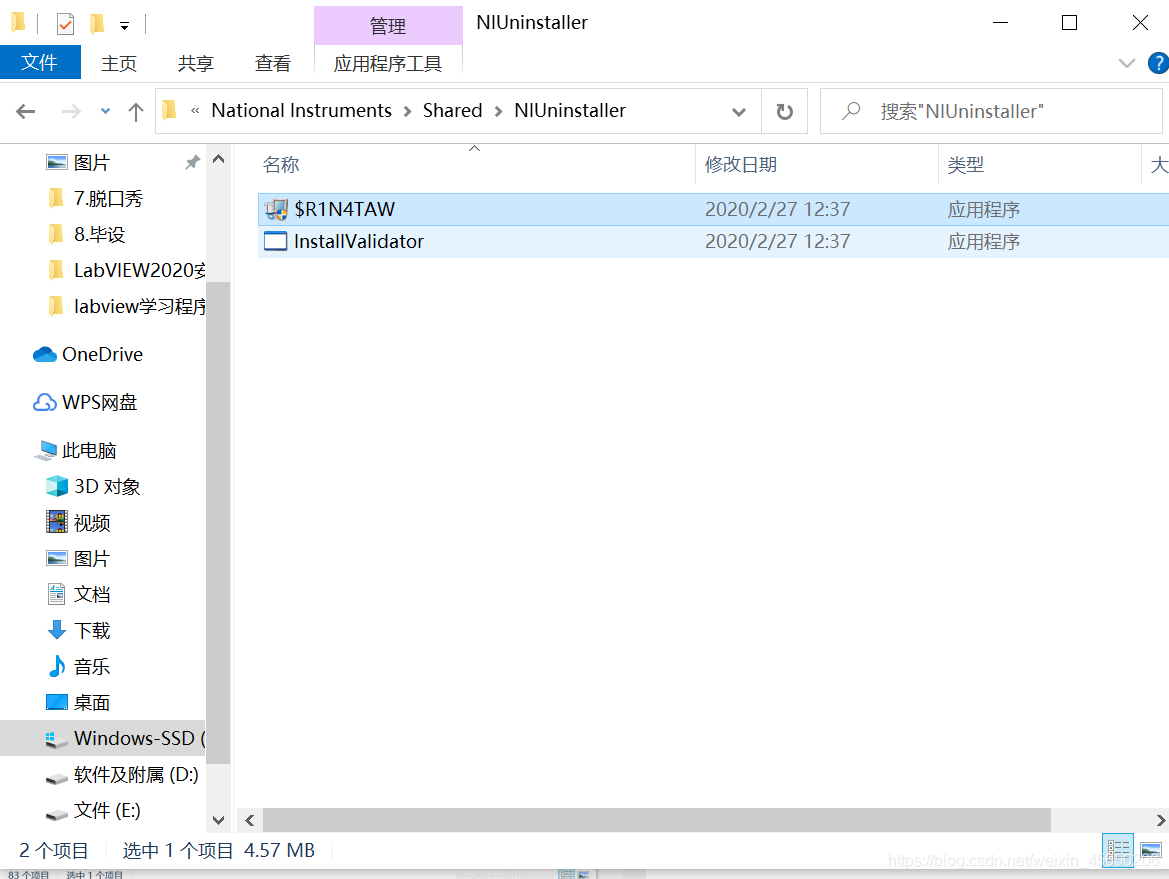Expand the ribbon with the chevron

point(1127,63)
